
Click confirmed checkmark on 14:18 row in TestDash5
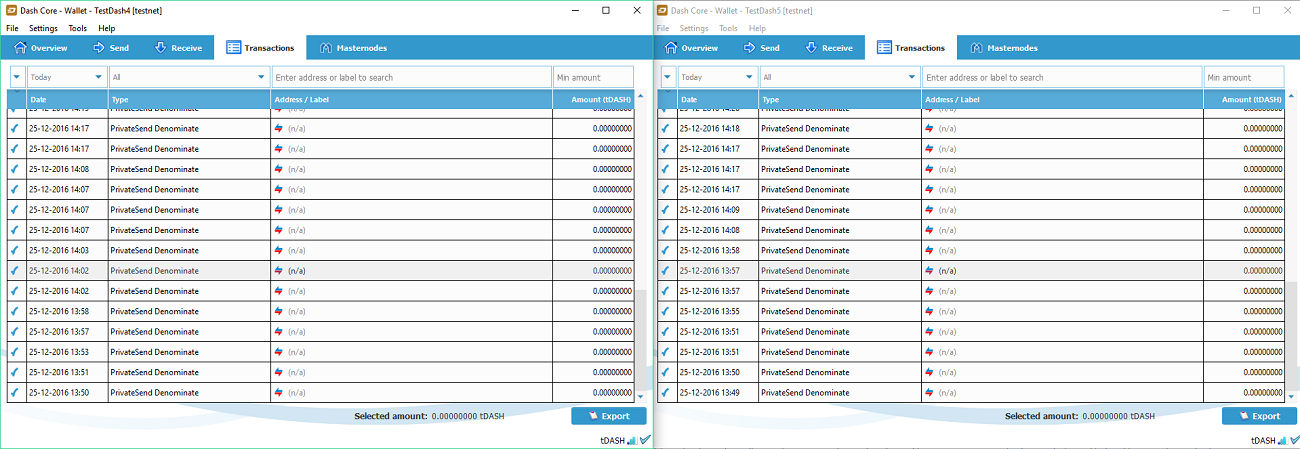coord(664,128)
